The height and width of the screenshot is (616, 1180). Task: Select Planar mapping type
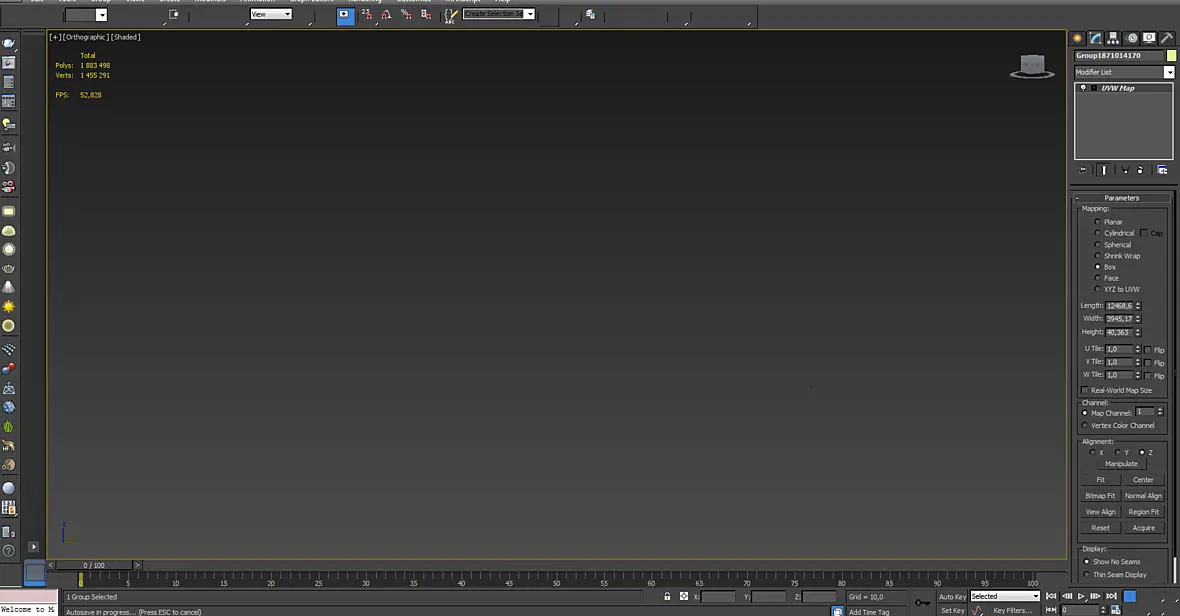point(1097,222)
